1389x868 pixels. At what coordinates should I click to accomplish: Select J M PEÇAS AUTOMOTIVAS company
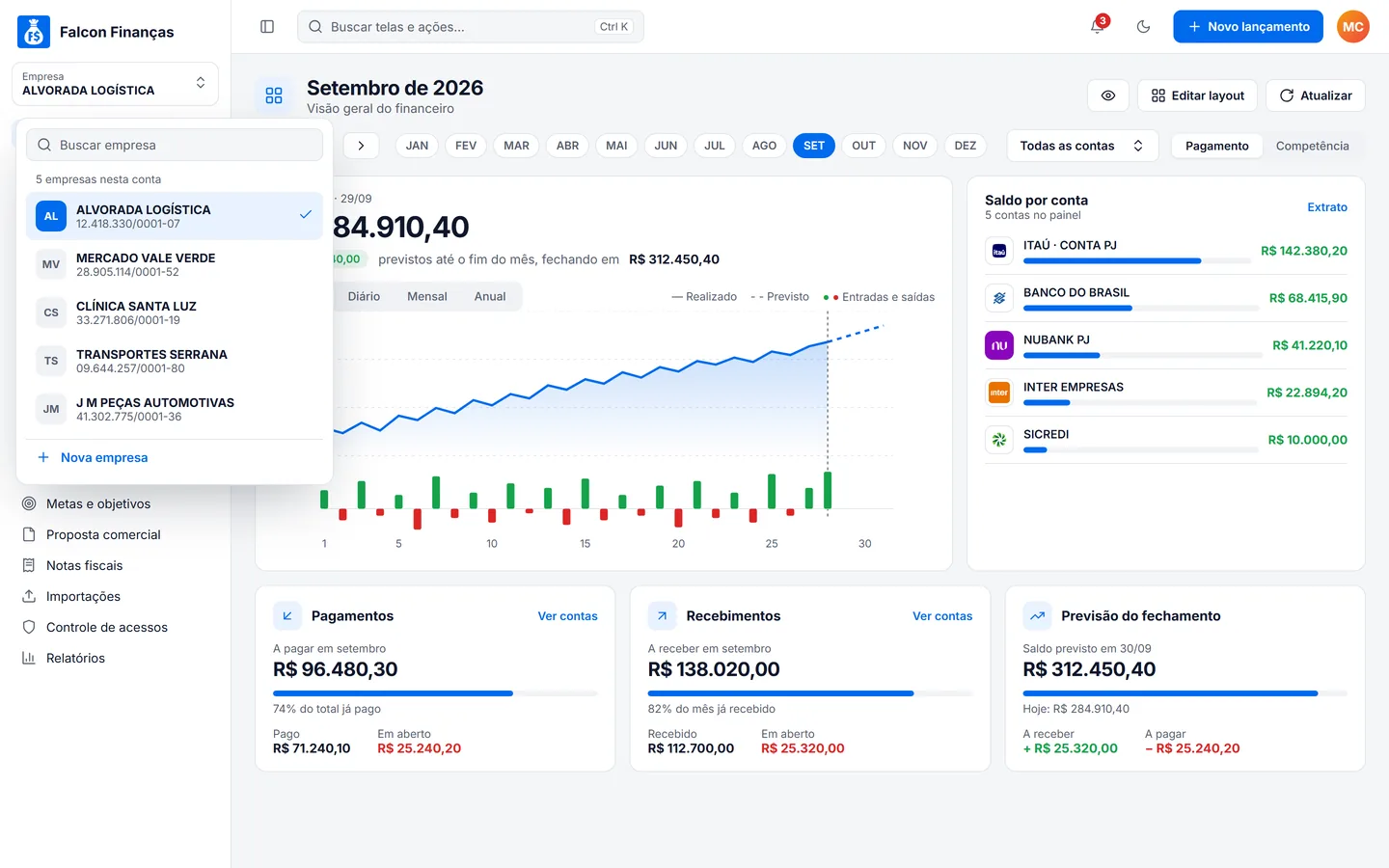tap(175, 409)
